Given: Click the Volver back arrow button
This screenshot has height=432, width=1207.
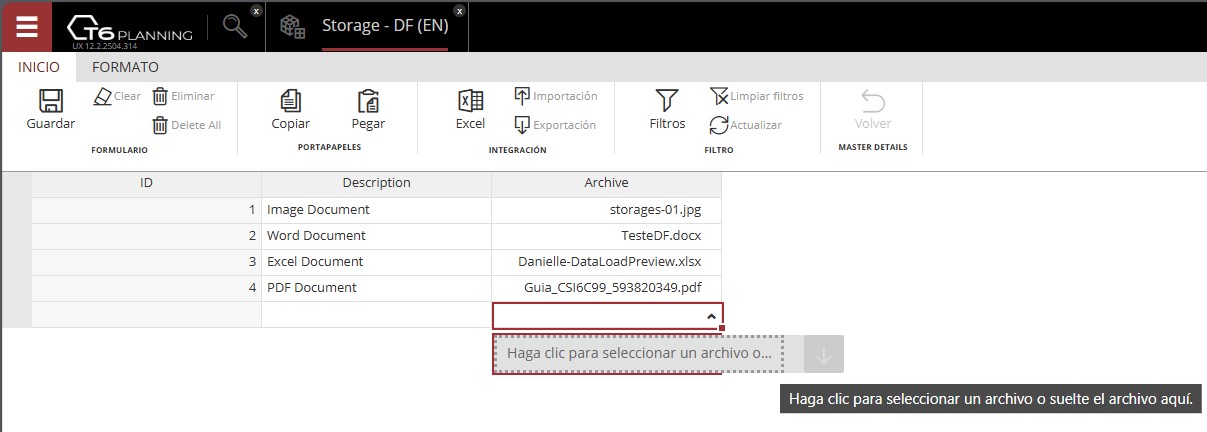Looking at the screenshot, I should (873, 110).
